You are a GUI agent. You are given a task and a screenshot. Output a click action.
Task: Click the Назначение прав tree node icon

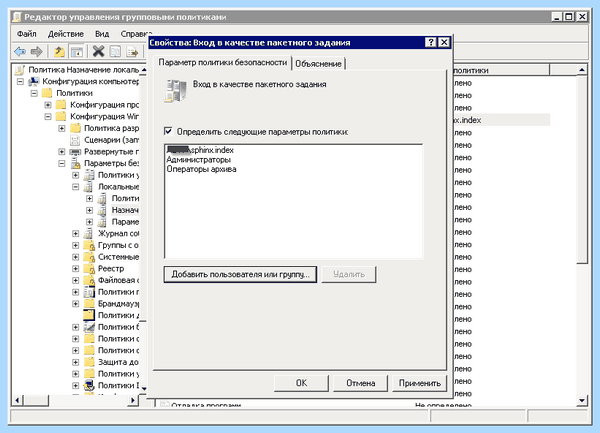point(103,210)
